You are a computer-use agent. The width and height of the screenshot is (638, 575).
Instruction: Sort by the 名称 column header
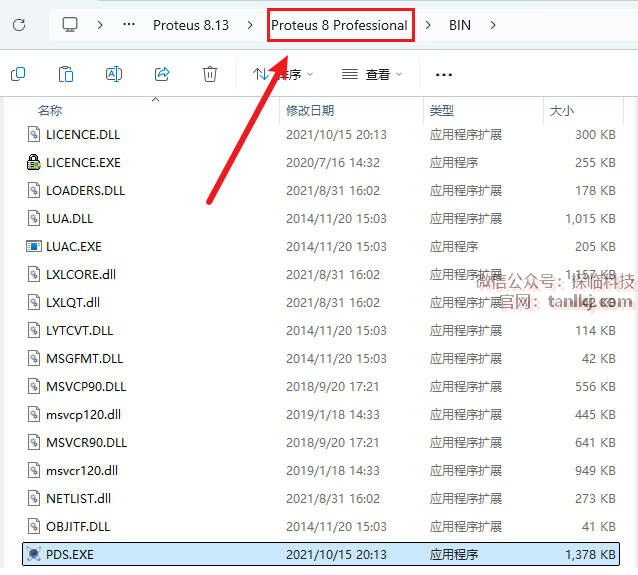point(50,110)
